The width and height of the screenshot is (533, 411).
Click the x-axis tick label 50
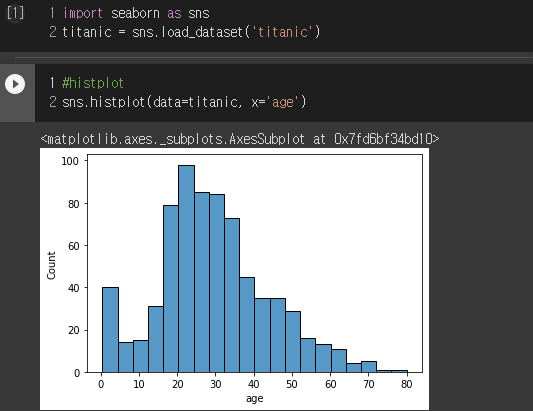(x=292, y=384)
